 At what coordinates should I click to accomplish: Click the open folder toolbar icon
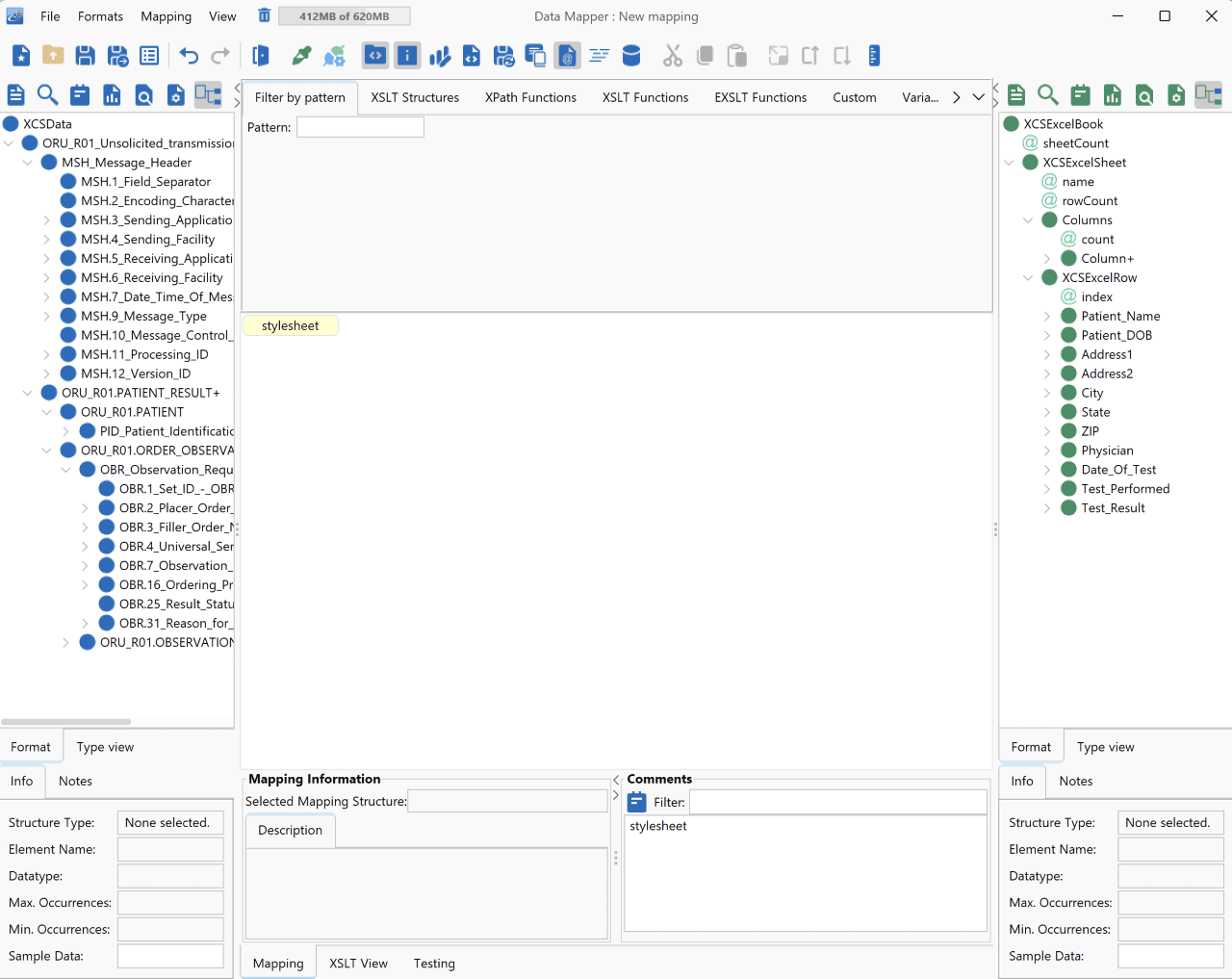click(53, 56)
